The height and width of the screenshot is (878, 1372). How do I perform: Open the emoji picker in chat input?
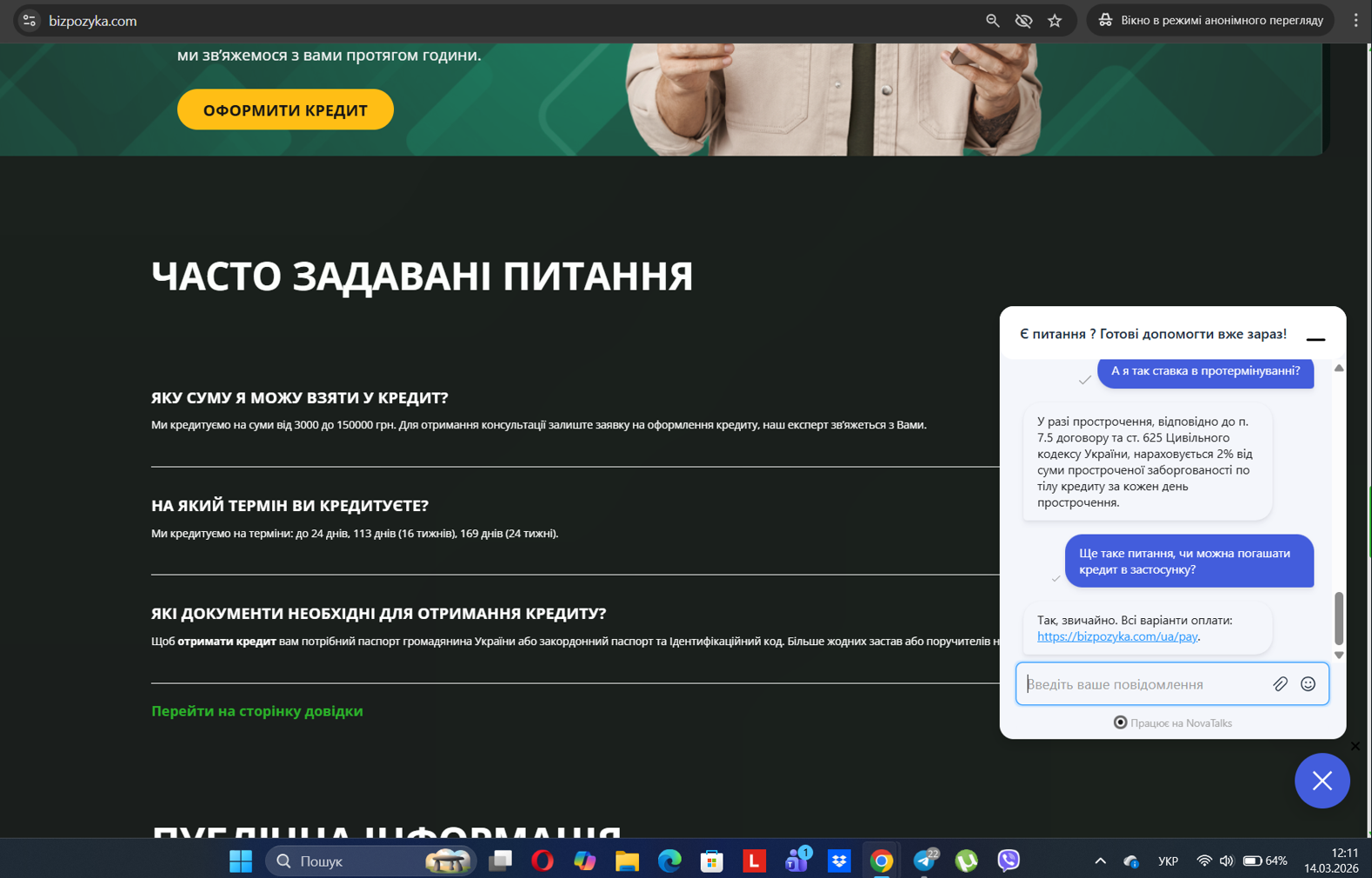tap(1308, 684)
